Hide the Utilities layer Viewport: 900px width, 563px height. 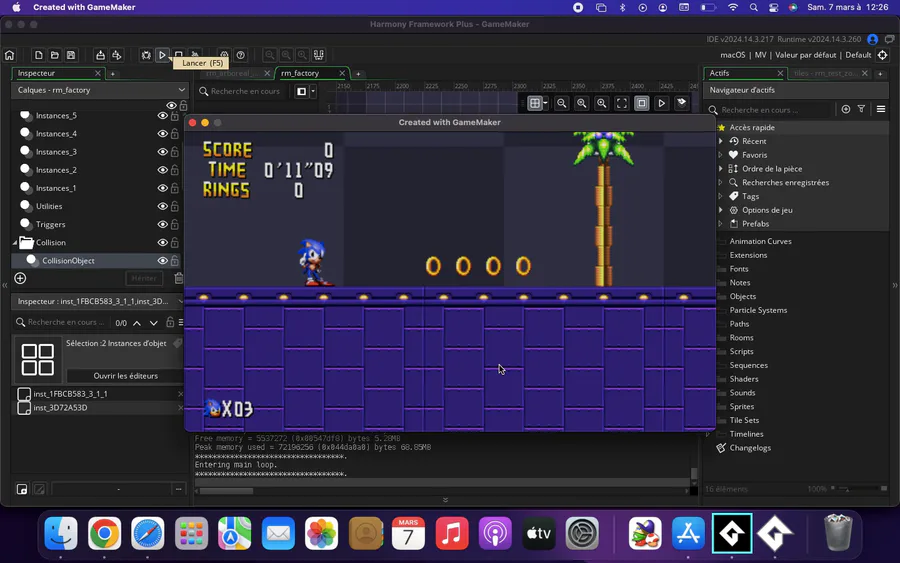pos(162,206)
